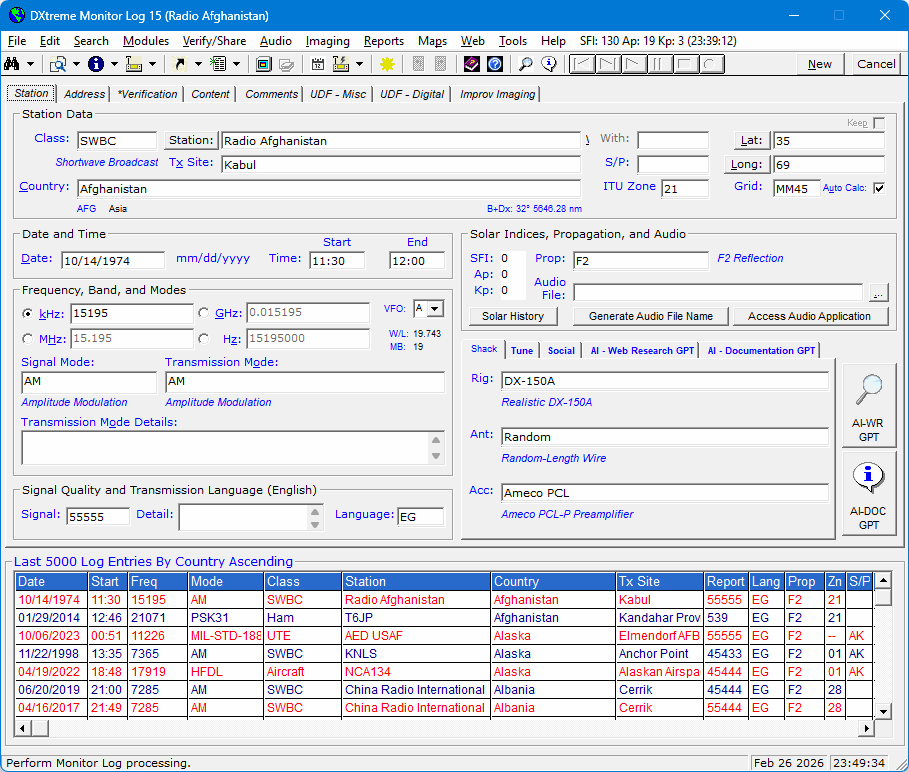The width and height of the screenshot is (909, 772).
Task: Click the Generate Audio File Name button
Action: coord(650,316)
